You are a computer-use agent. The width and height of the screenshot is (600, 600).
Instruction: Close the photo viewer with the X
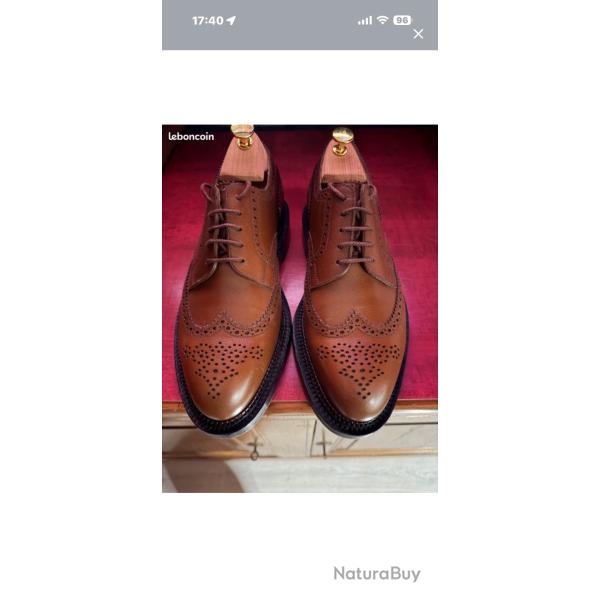click(418, 34)
